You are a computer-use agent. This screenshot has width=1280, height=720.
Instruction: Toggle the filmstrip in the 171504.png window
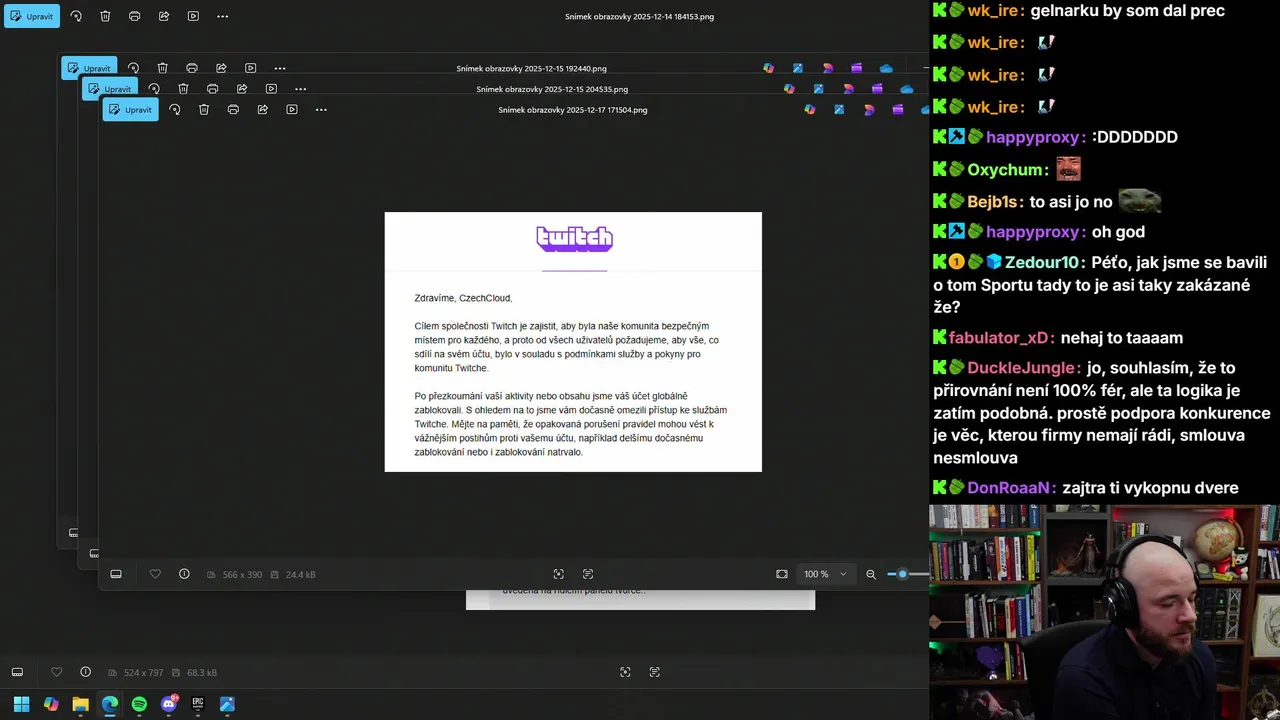(x=116, y=574)
